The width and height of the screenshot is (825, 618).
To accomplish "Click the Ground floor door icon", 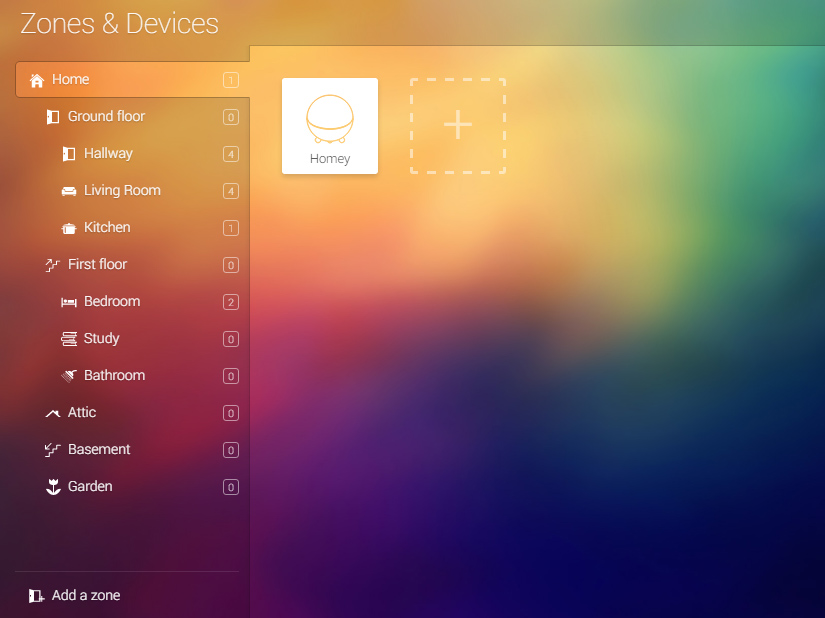I will [x=53, y=117].
